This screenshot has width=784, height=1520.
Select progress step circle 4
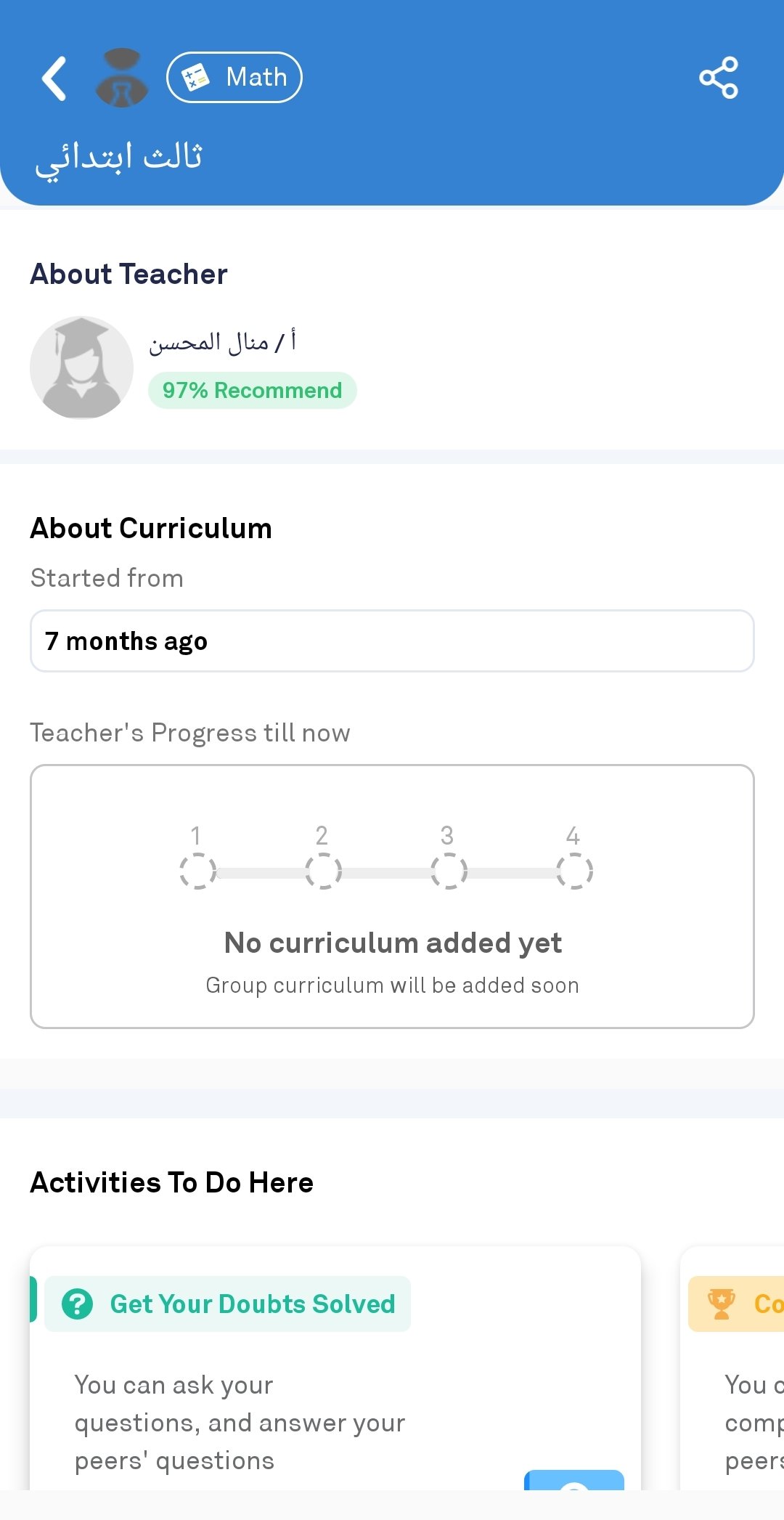(574, 871)
